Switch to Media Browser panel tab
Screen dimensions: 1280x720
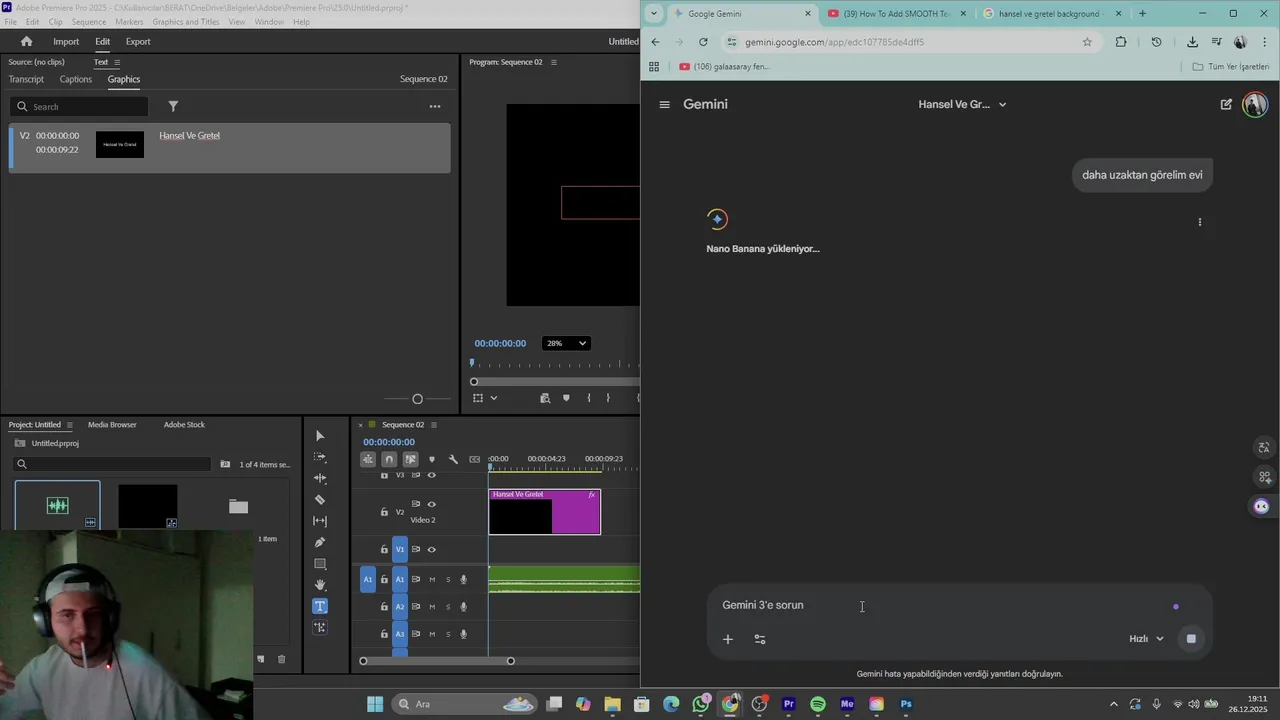pyautogui.click(x=112, y=424)
